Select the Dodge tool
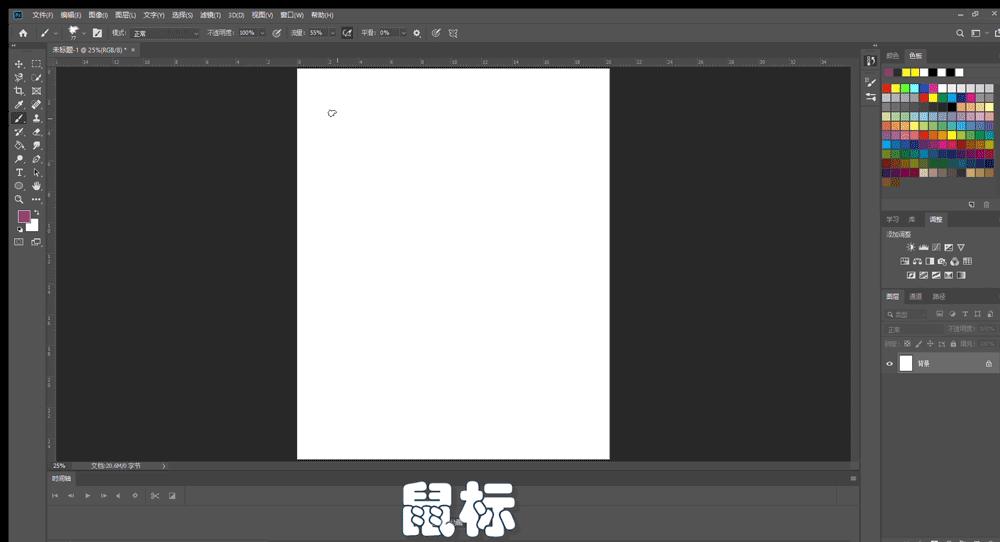1000x542 pixels. (19, 159)
